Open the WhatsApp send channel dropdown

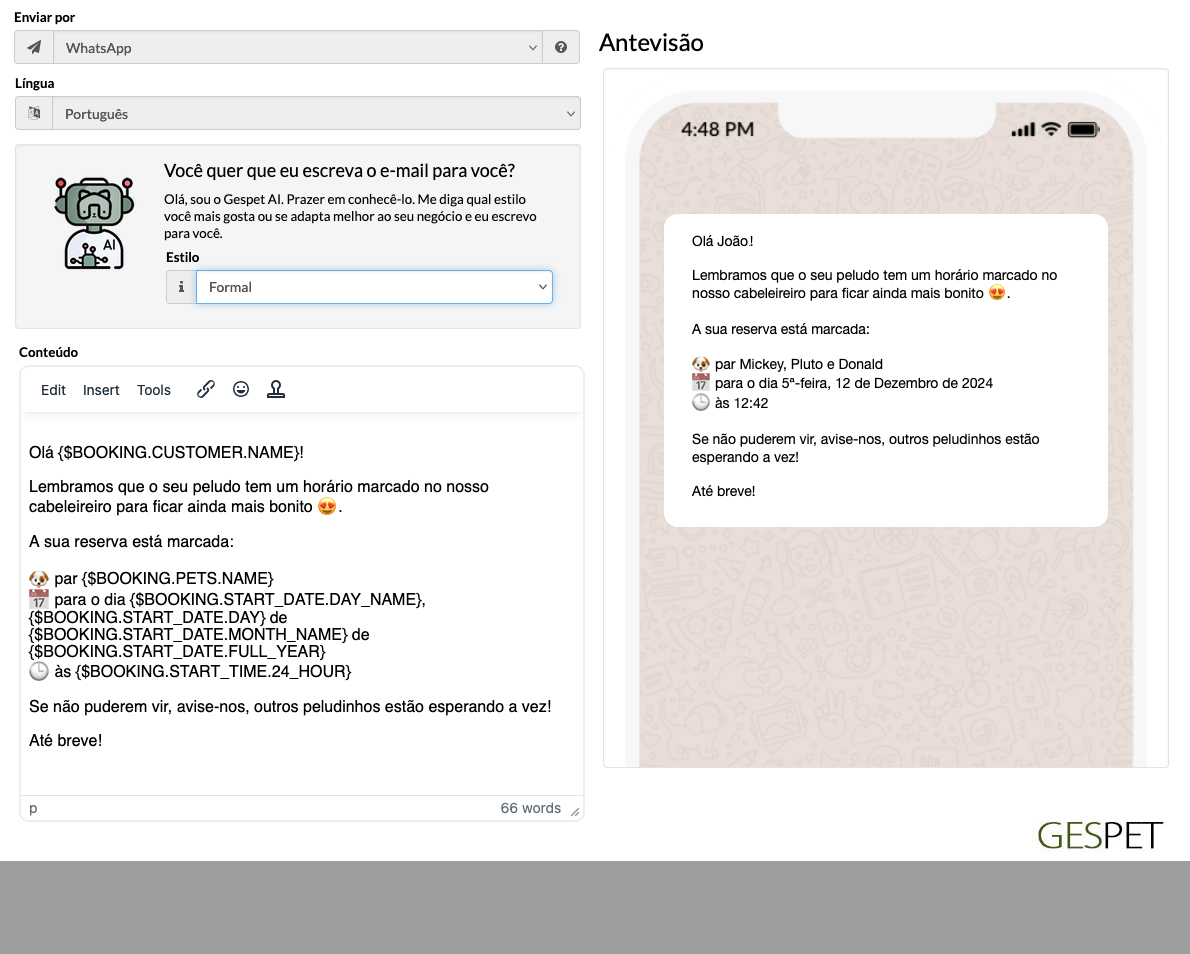(298, 48)
